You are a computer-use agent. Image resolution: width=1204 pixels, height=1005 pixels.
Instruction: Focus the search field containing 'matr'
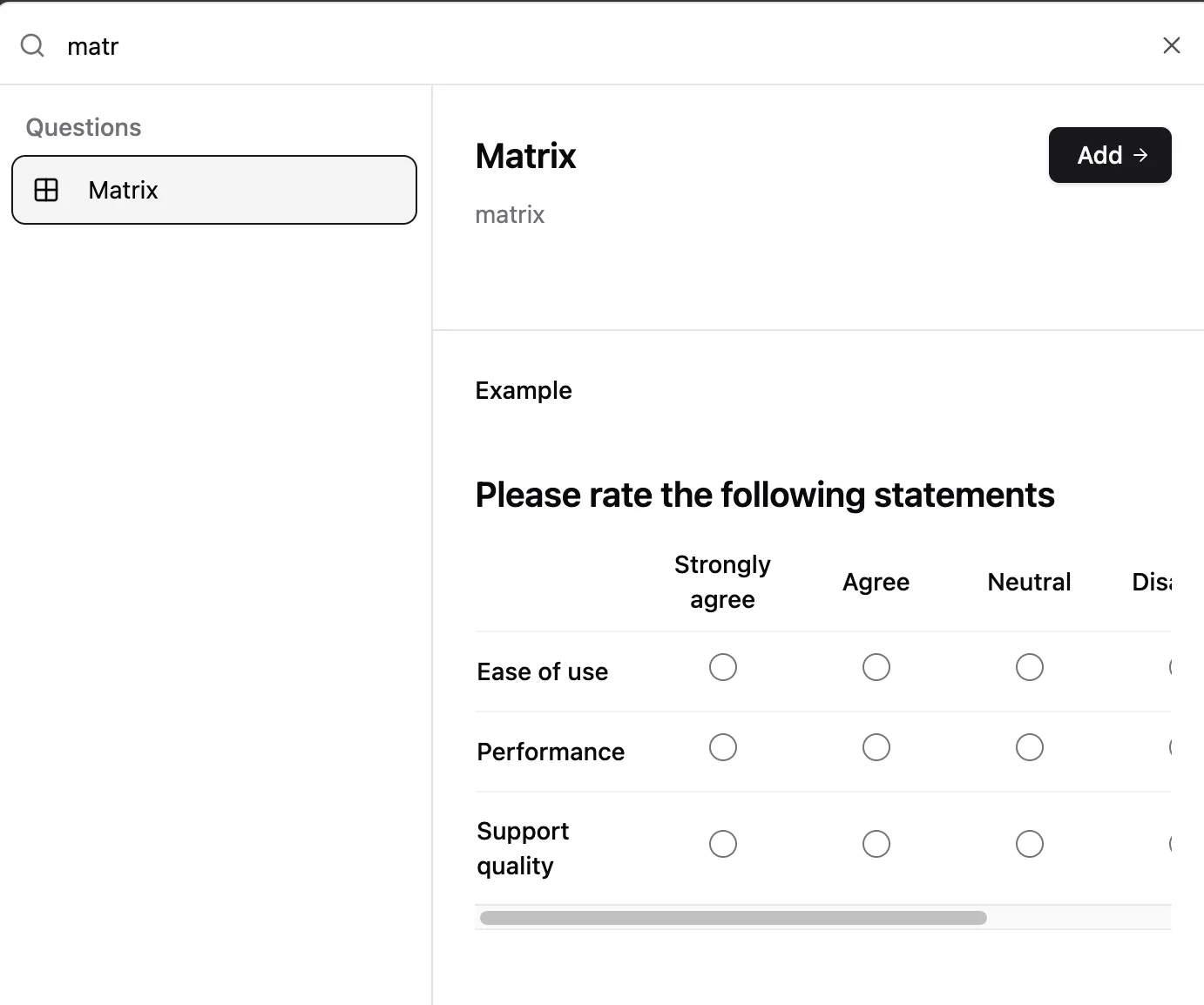coord(601,45)
